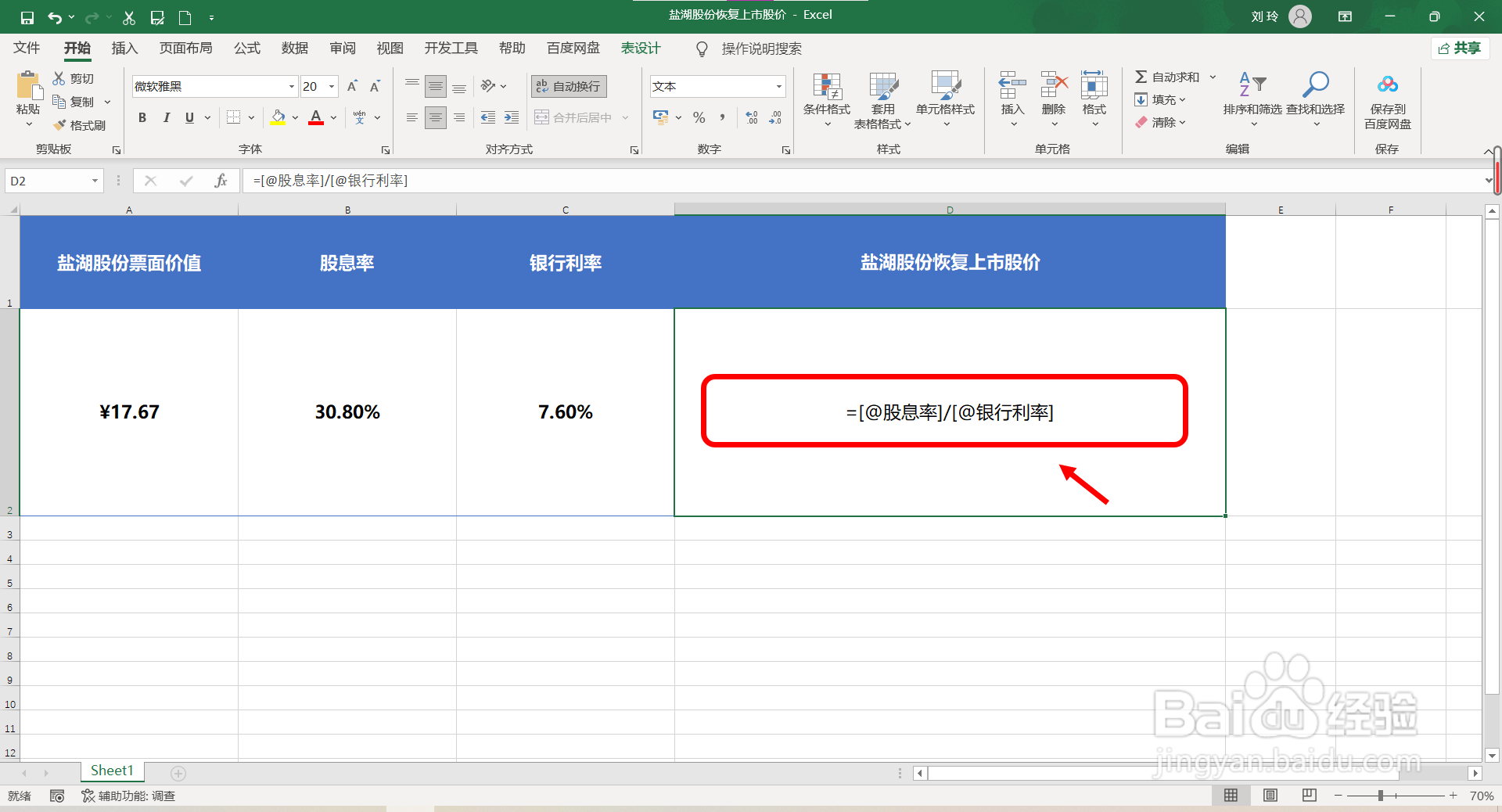Image resolution: width=1502 pixels, height=812 pixels.
Task: Expand the fill color dropdown arrow
Action: pos(295,118)
